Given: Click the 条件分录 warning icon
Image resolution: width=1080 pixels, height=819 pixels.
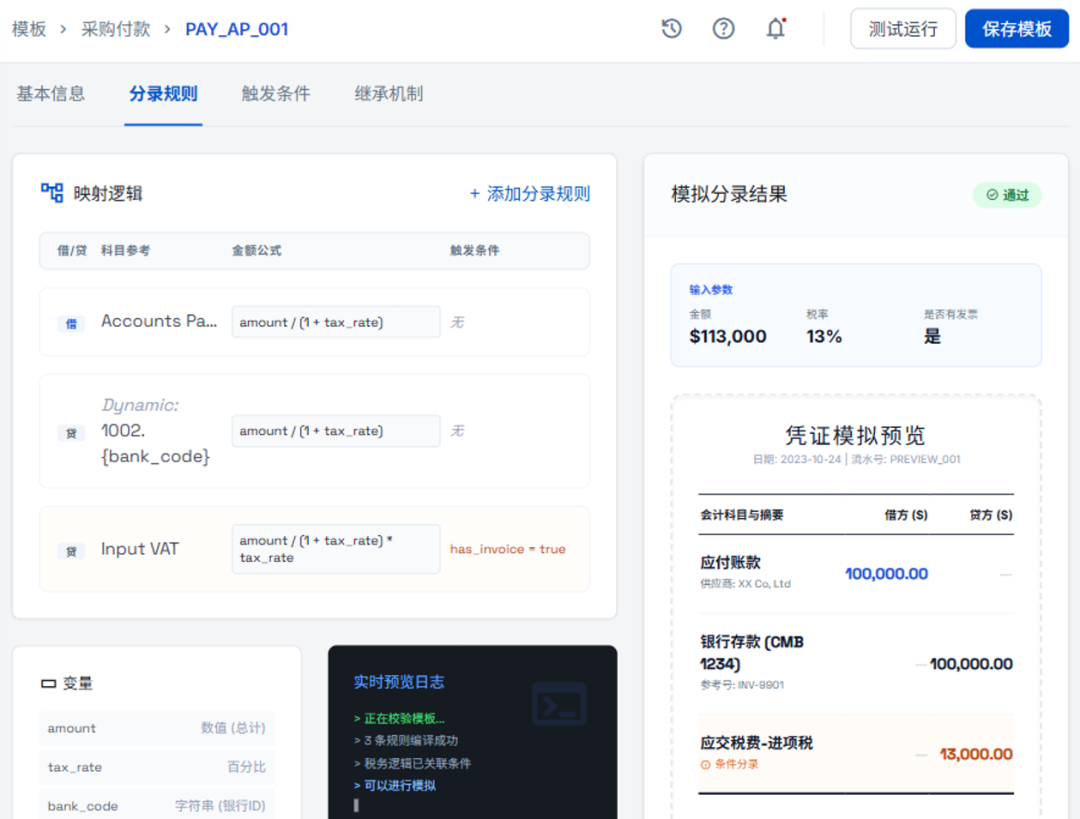Looking at the screenshot, I should pos(705,765).
